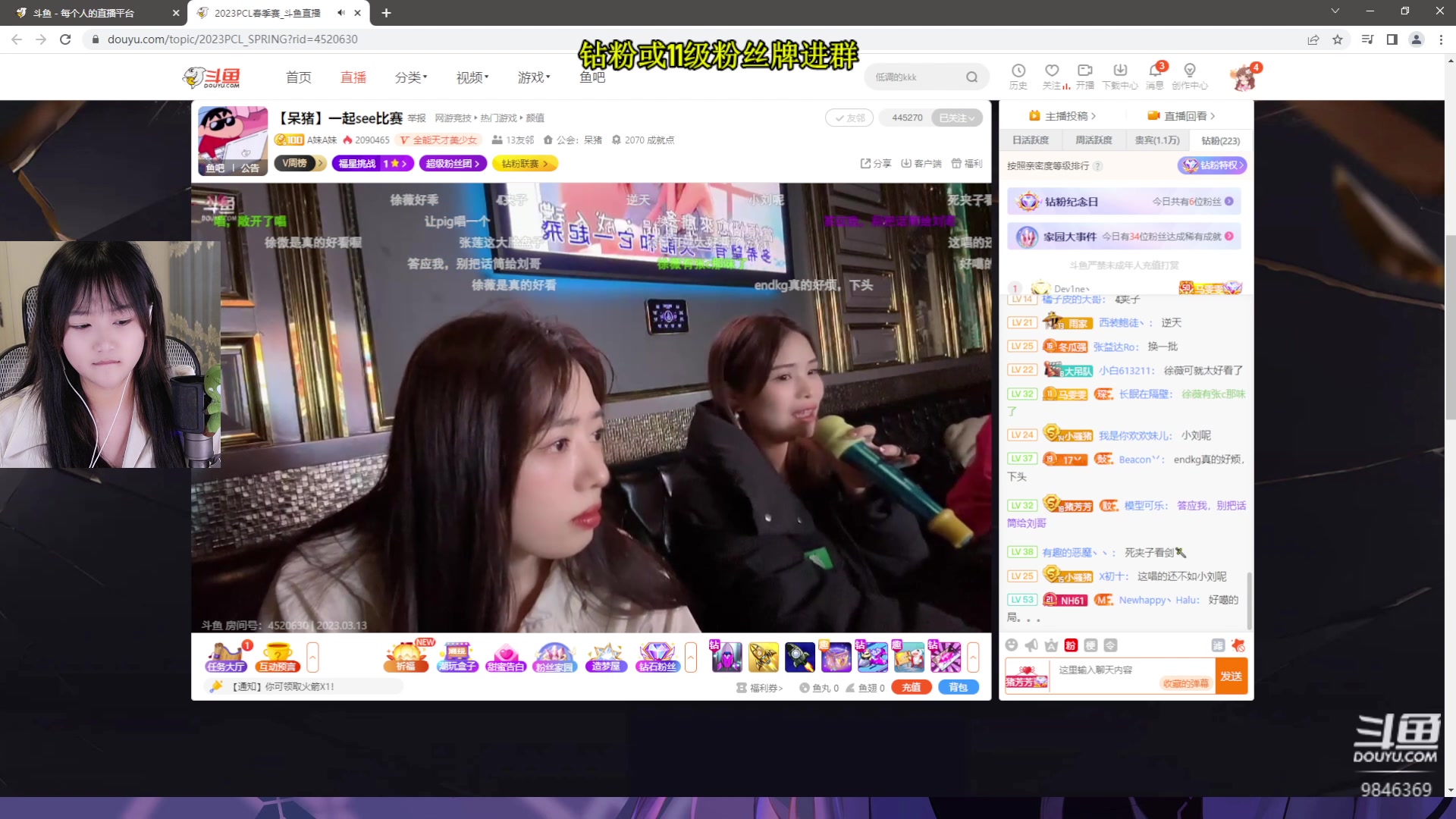Mute the 2023PCL browser tab audio
The width and height of the screenshot is (1456, 819).
pos(341,13)
